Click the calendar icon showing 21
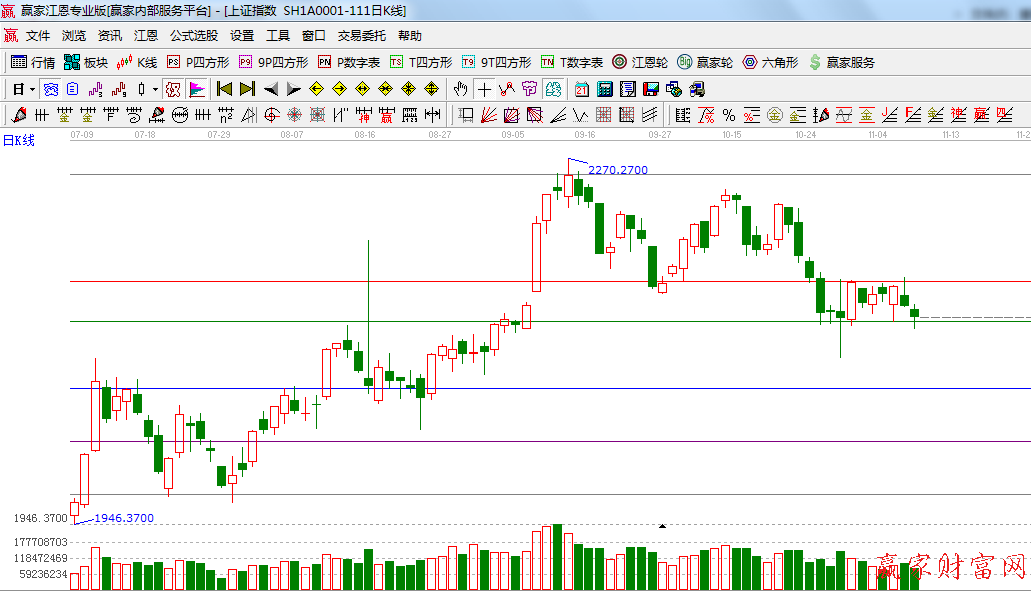 (581, 89)
